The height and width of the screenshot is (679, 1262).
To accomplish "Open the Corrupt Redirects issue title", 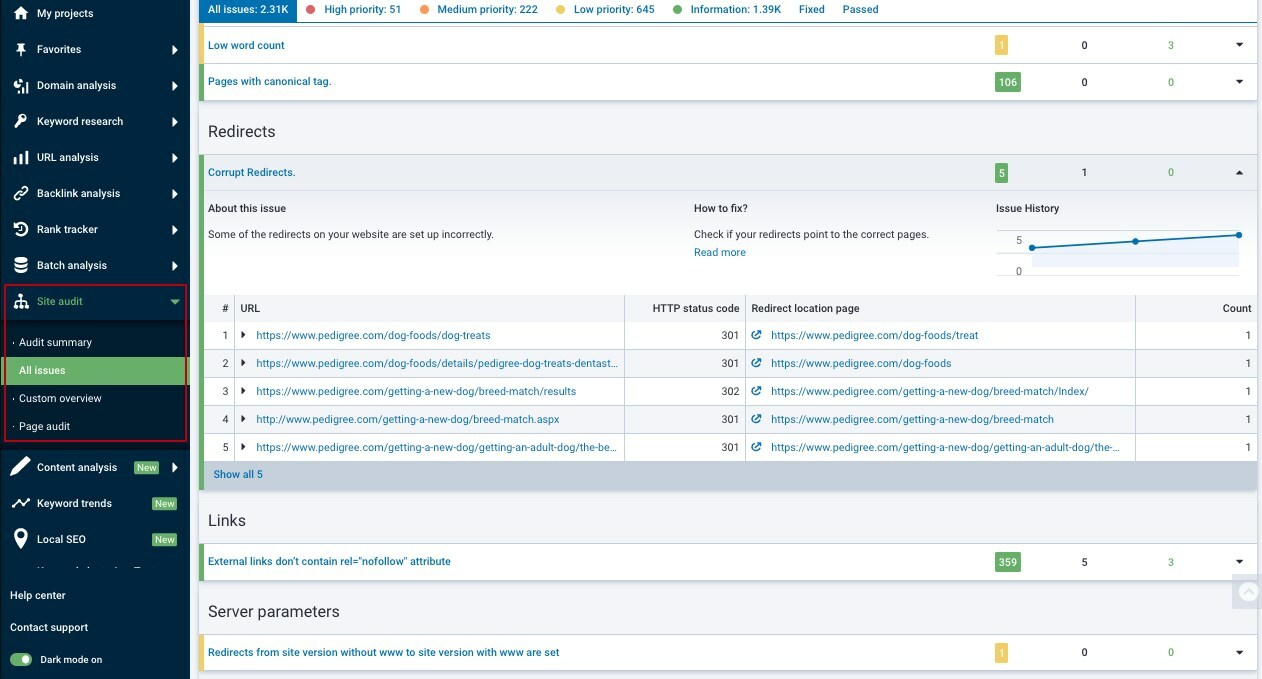I will (x=252, y=172).
